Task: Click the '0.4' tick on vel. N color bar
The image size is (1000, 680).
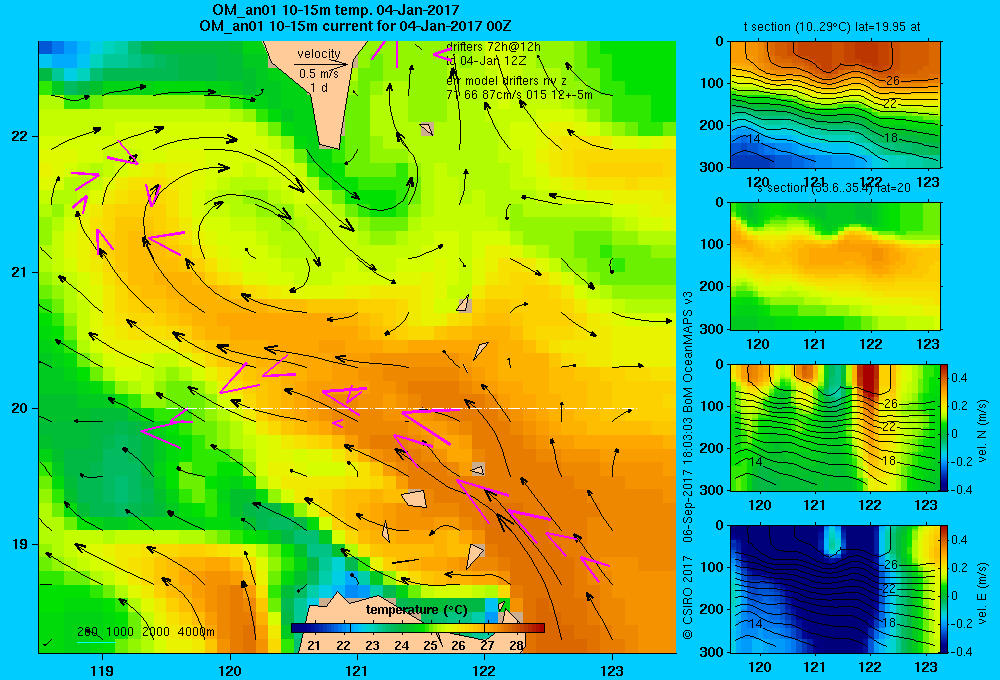Action: (960, 378)
